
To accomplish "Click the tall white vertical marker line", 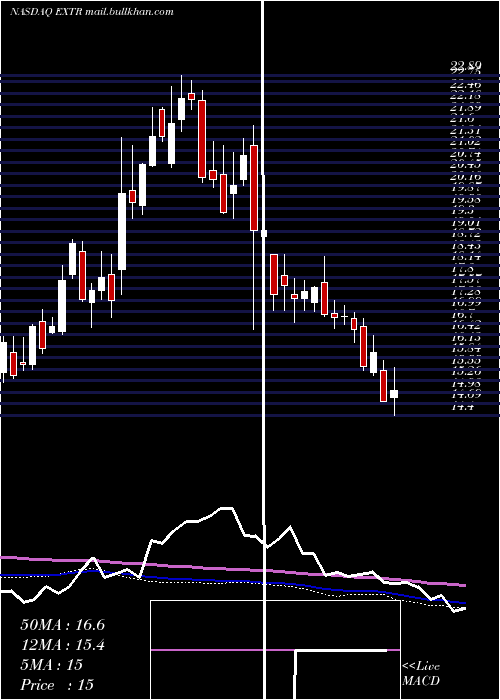I will pos(263,350).
